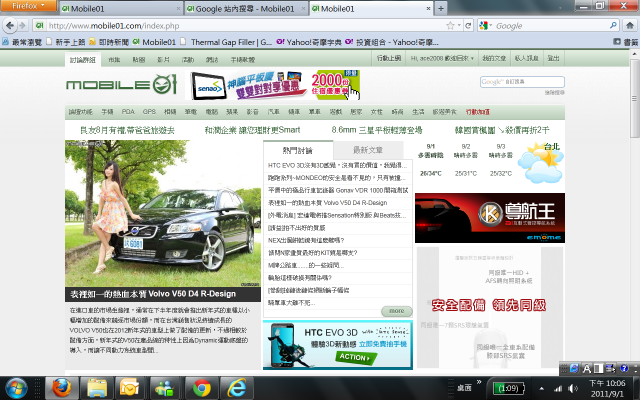This screenshot has width=640, height=400.
Task: Click the Windows Start orb
Action: point(16,388)
